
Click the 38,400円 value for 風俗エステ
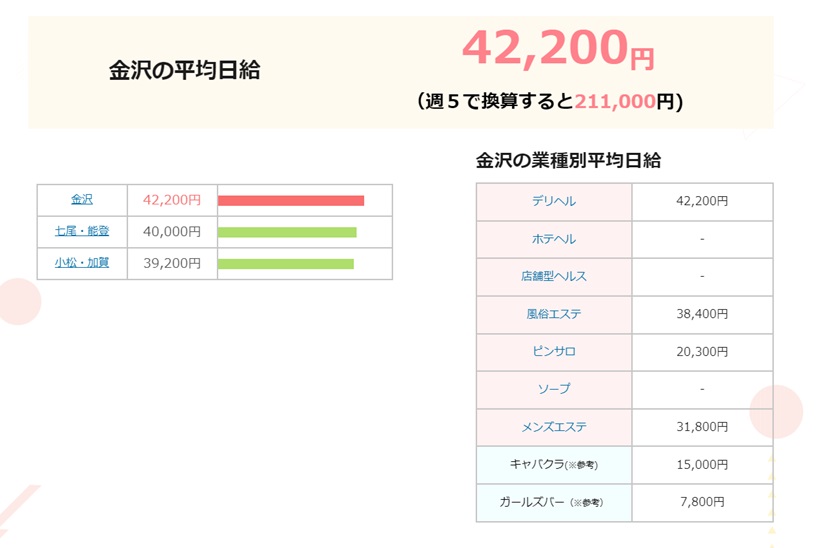(702, 314)
